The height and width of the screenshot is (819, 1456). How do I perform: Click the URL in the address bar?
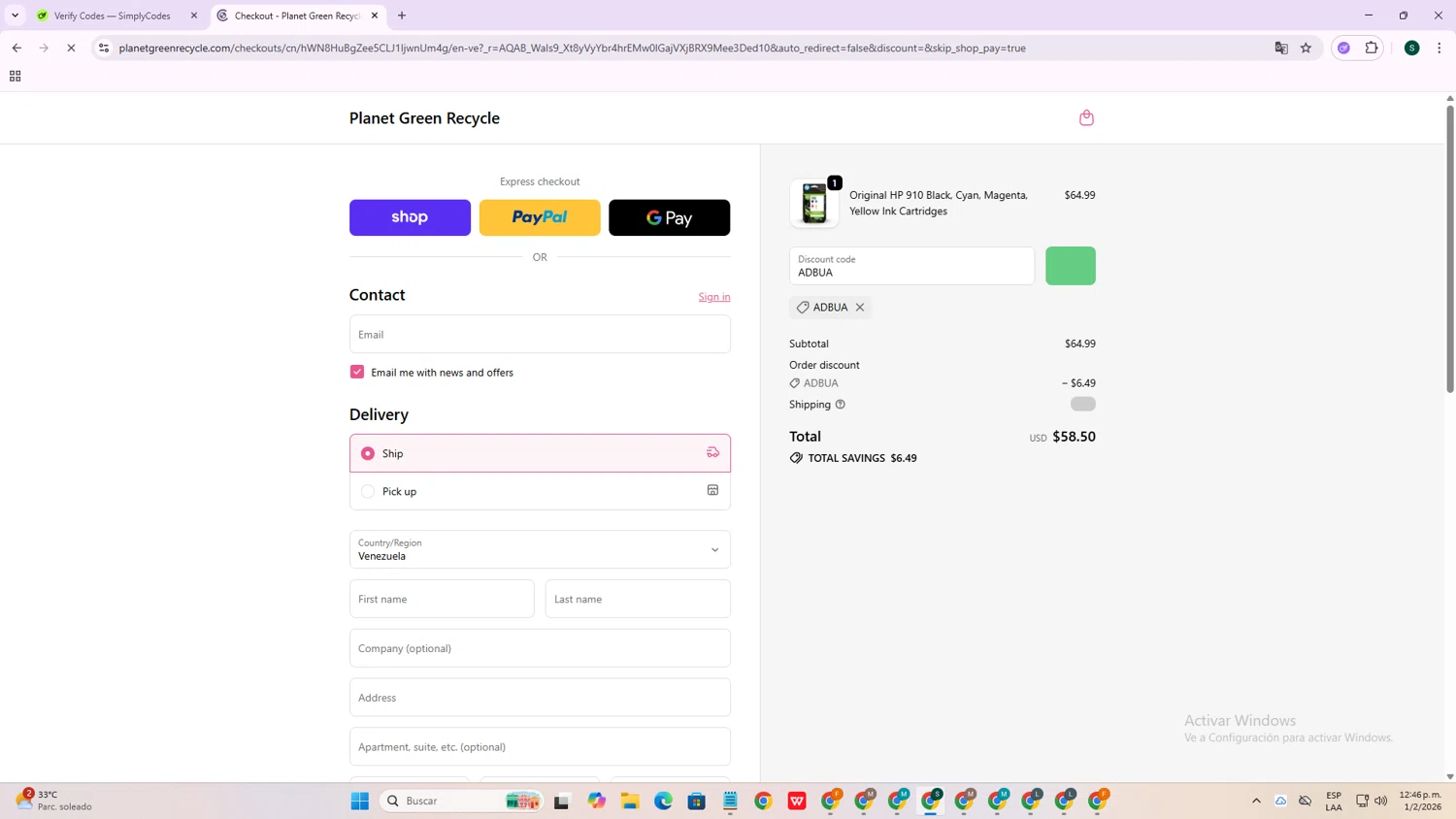(x=573, y=48)
